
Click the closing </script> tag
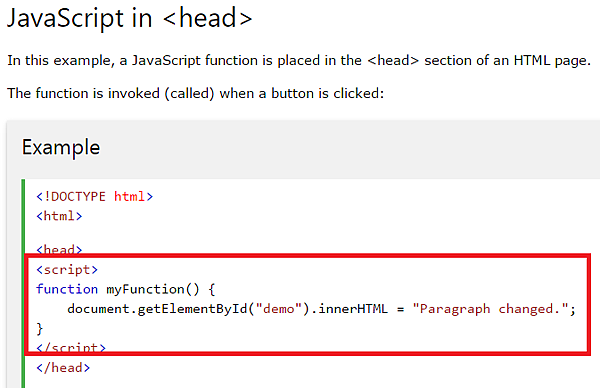coord(71,347)
